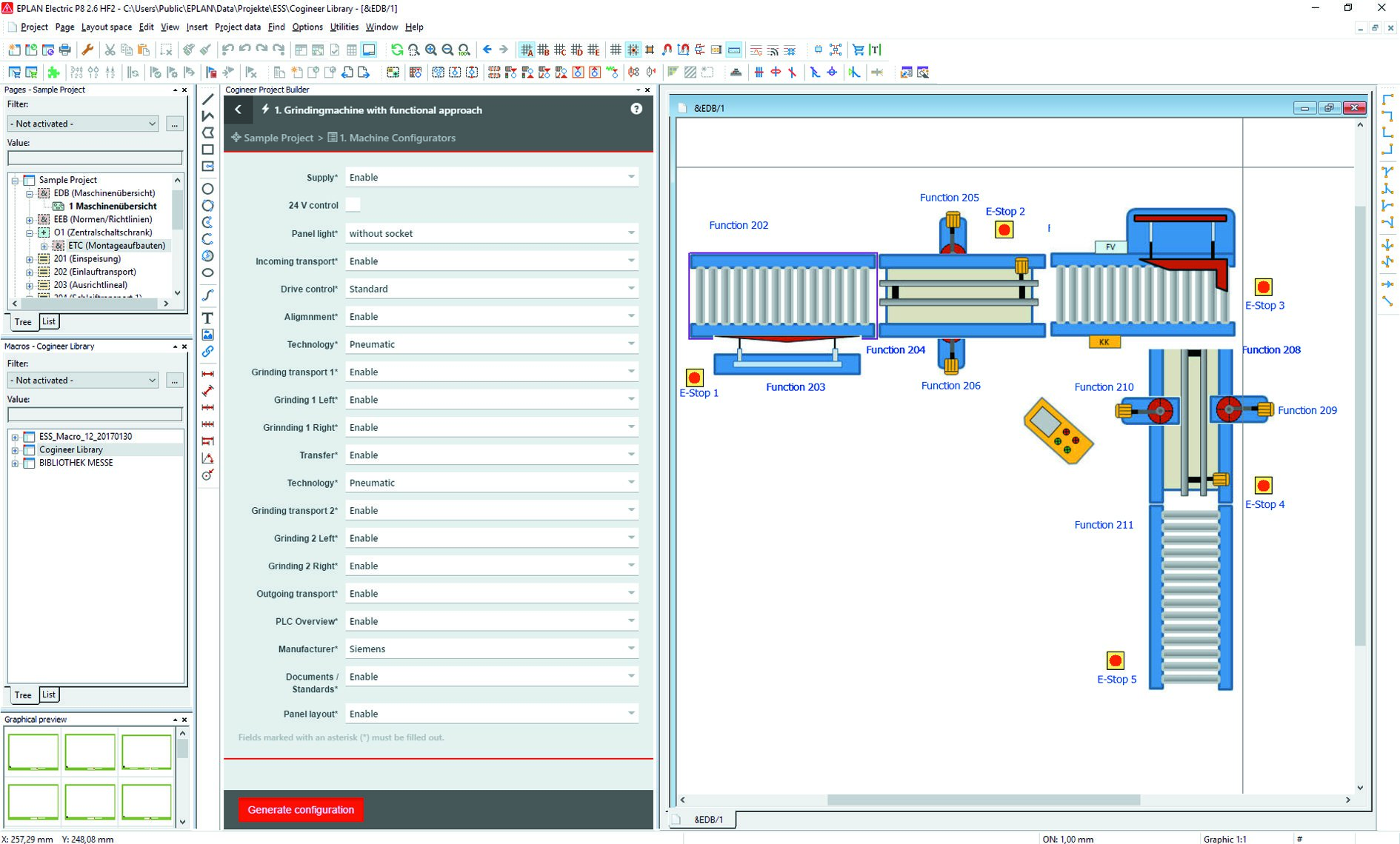
Task: Click the Cut scissors icon
Action: click(x=110, y=50)
